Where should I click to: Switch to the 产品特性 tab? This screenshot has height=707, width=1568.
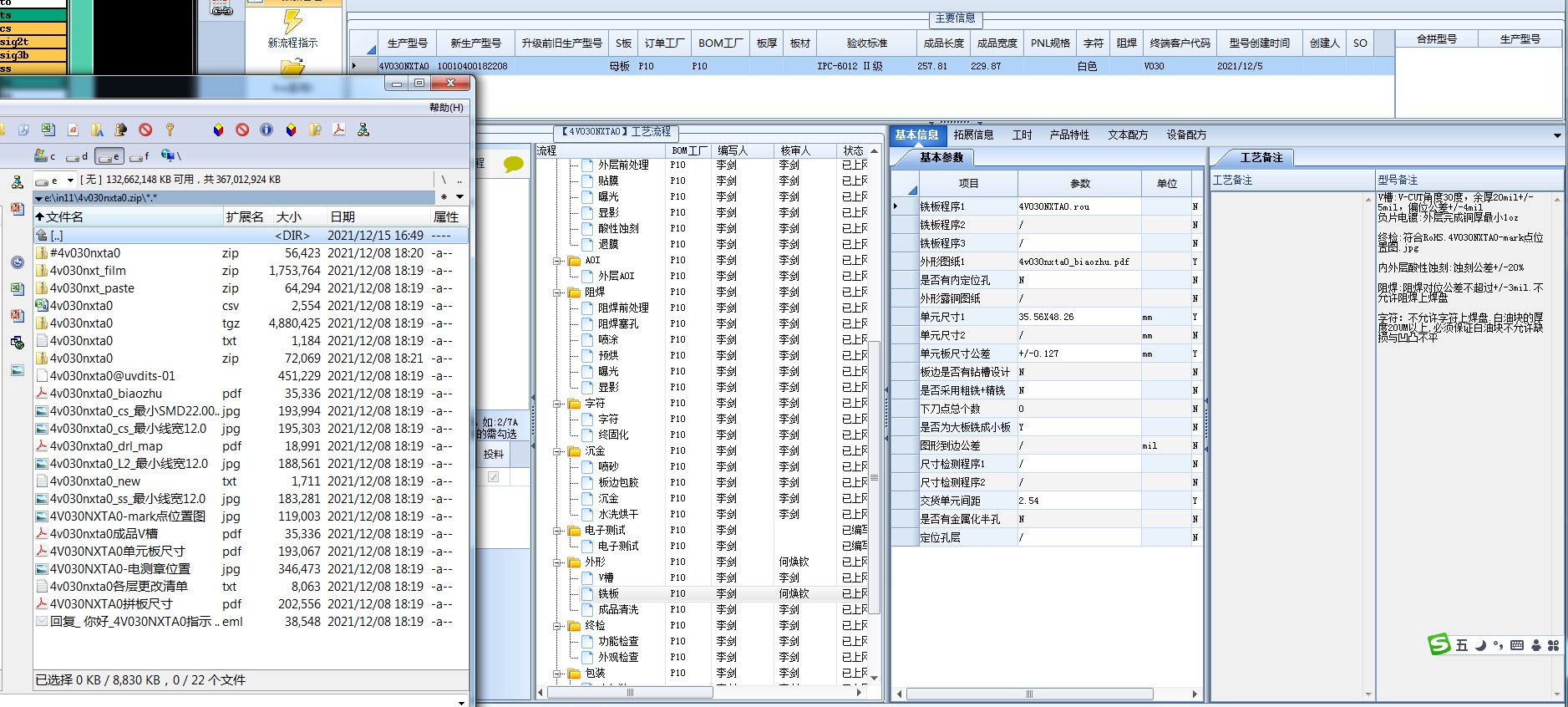(1069, 135)
